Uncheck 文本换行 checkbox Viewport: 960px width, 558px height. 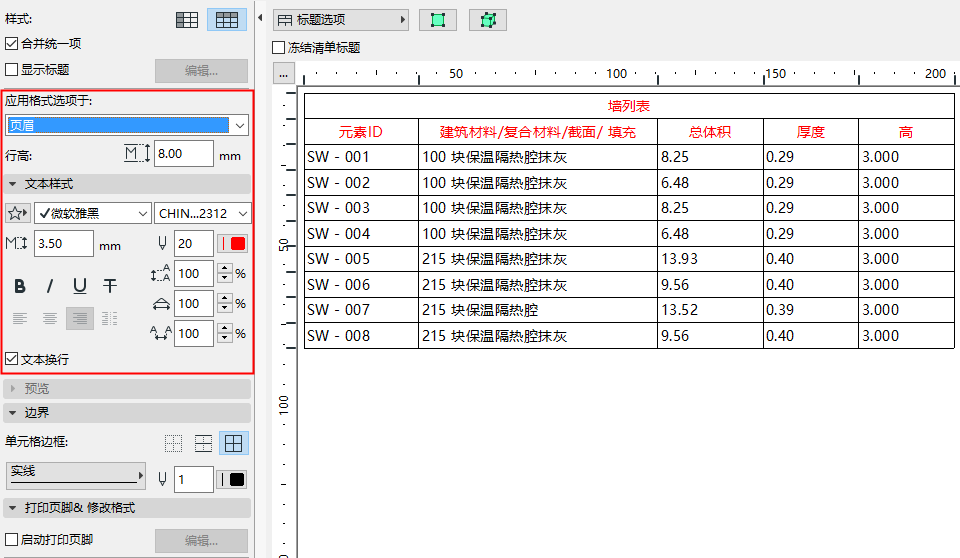pyautogui.click(x=11, y=359)
